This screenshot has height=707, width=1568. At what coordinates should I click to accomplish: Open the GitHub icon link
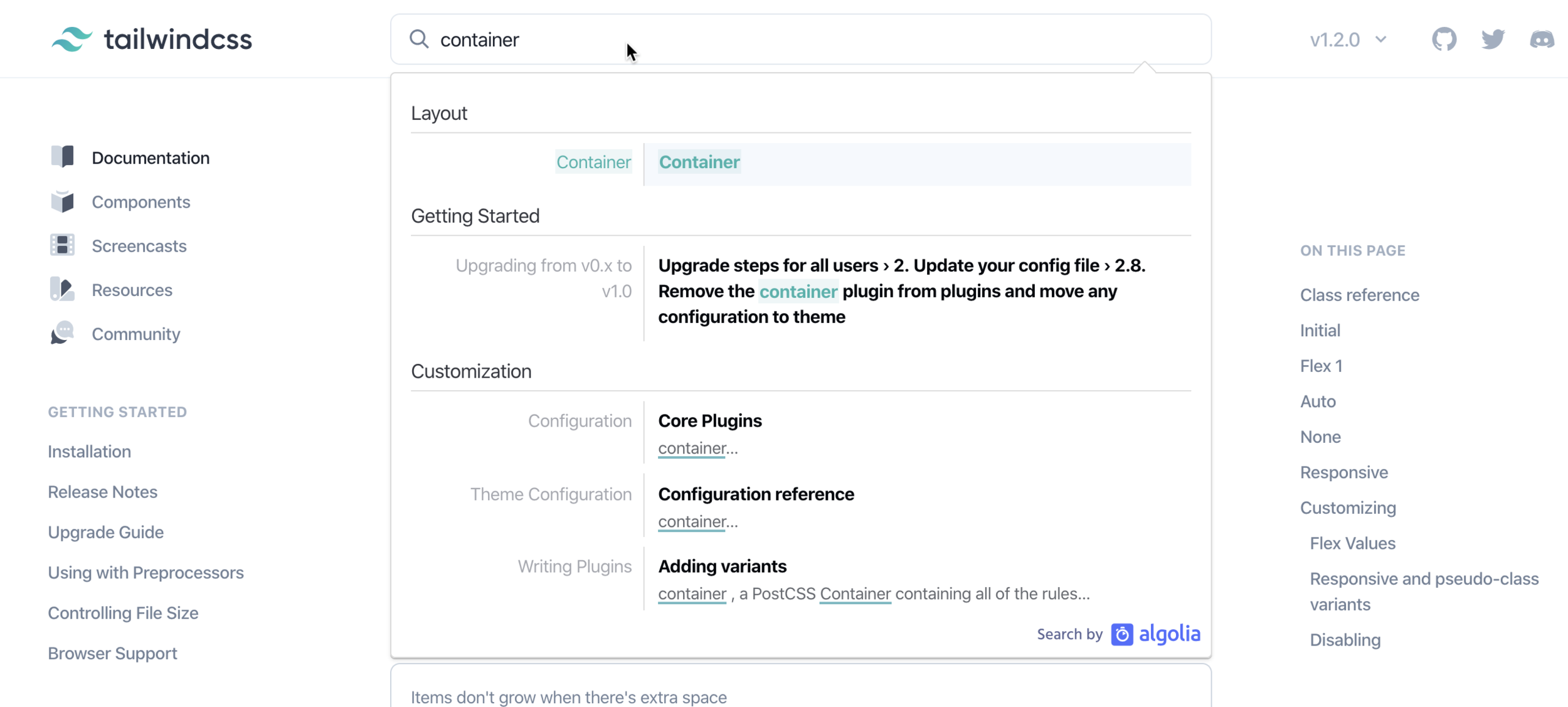[1444, 39]
